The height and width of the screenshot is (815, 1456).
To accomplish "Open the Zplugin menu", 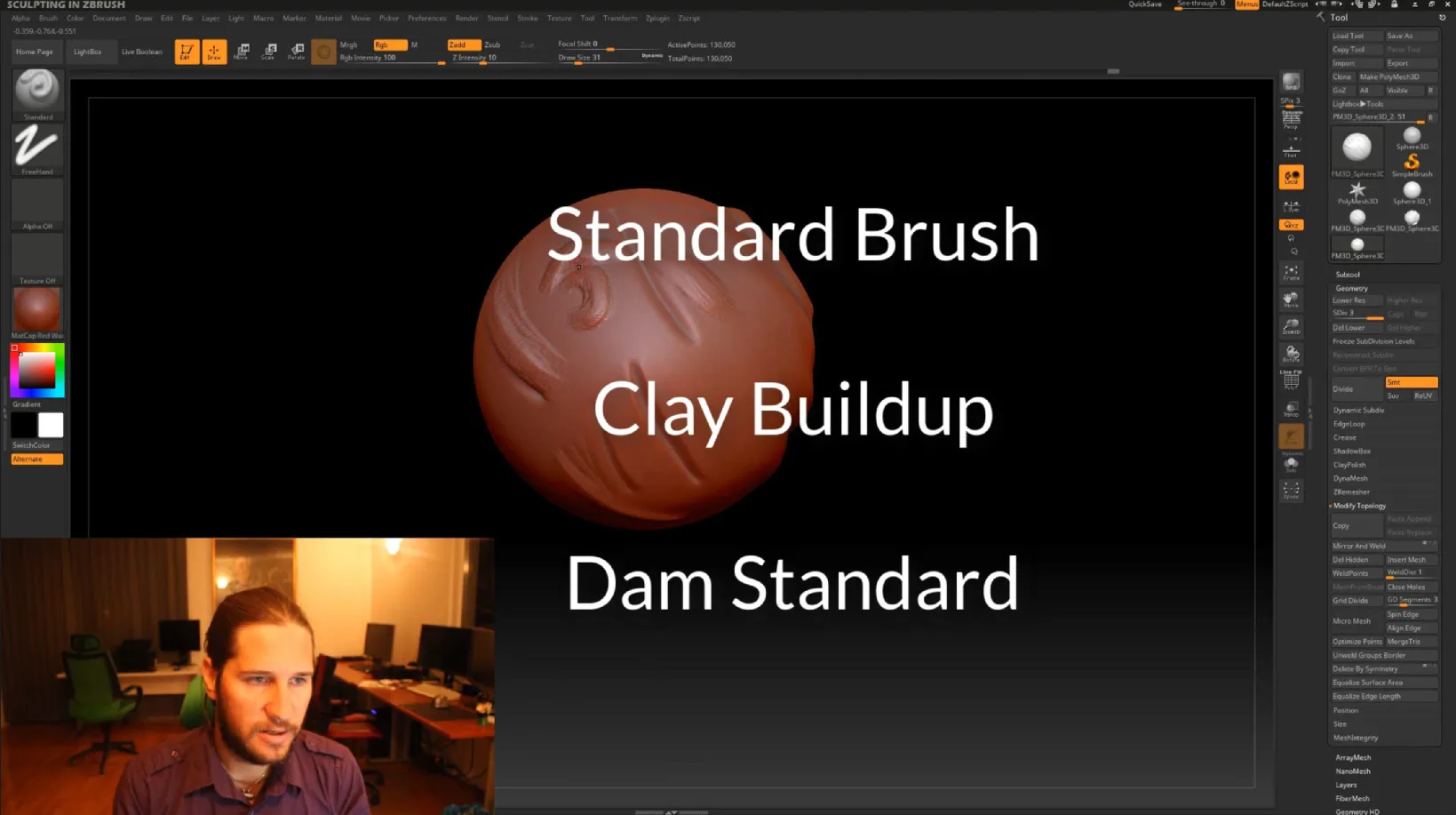I will click(x=657, y=18).
